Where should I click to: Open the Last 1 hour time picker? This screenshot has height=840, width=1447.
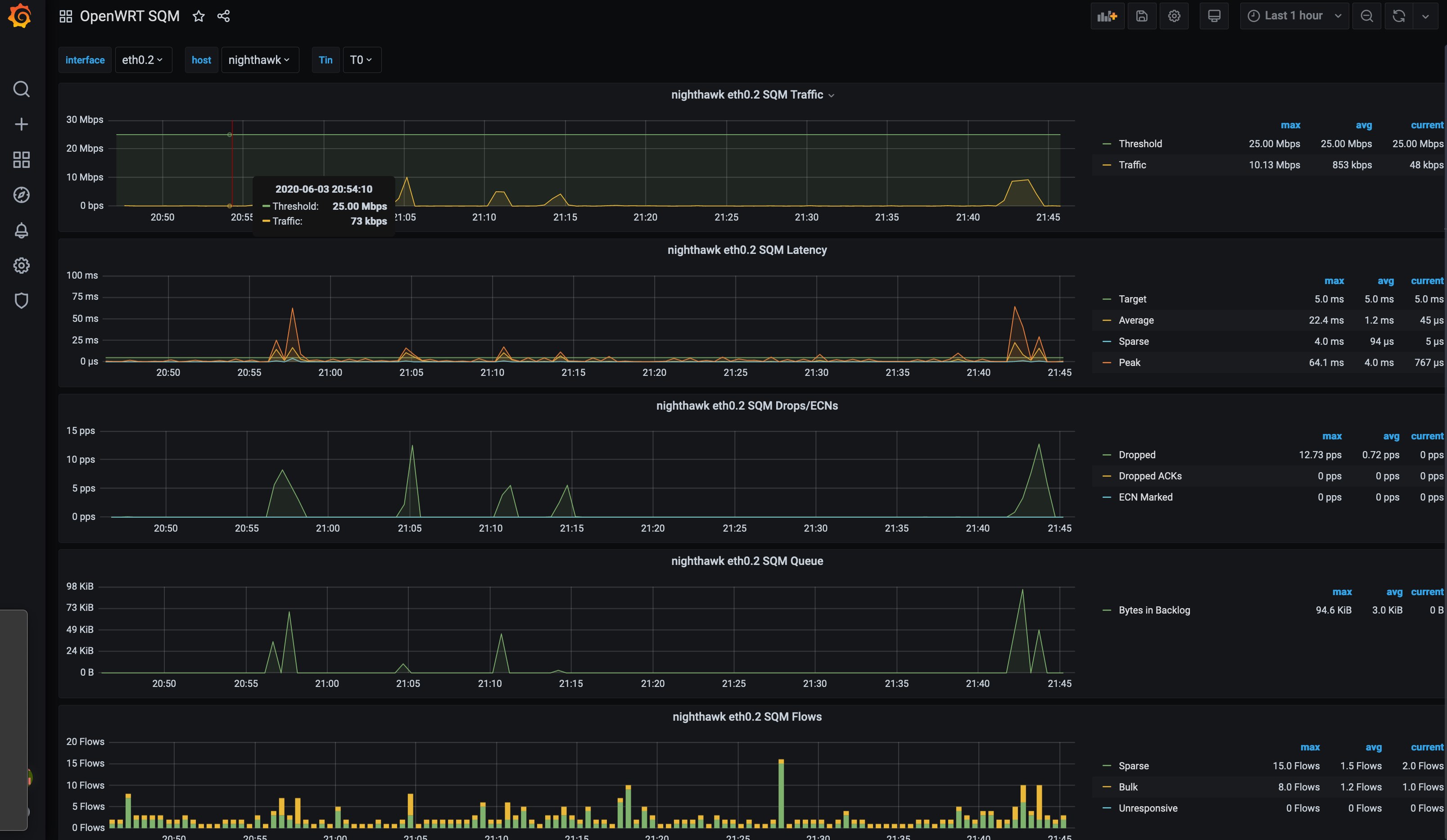(1295, 16)
